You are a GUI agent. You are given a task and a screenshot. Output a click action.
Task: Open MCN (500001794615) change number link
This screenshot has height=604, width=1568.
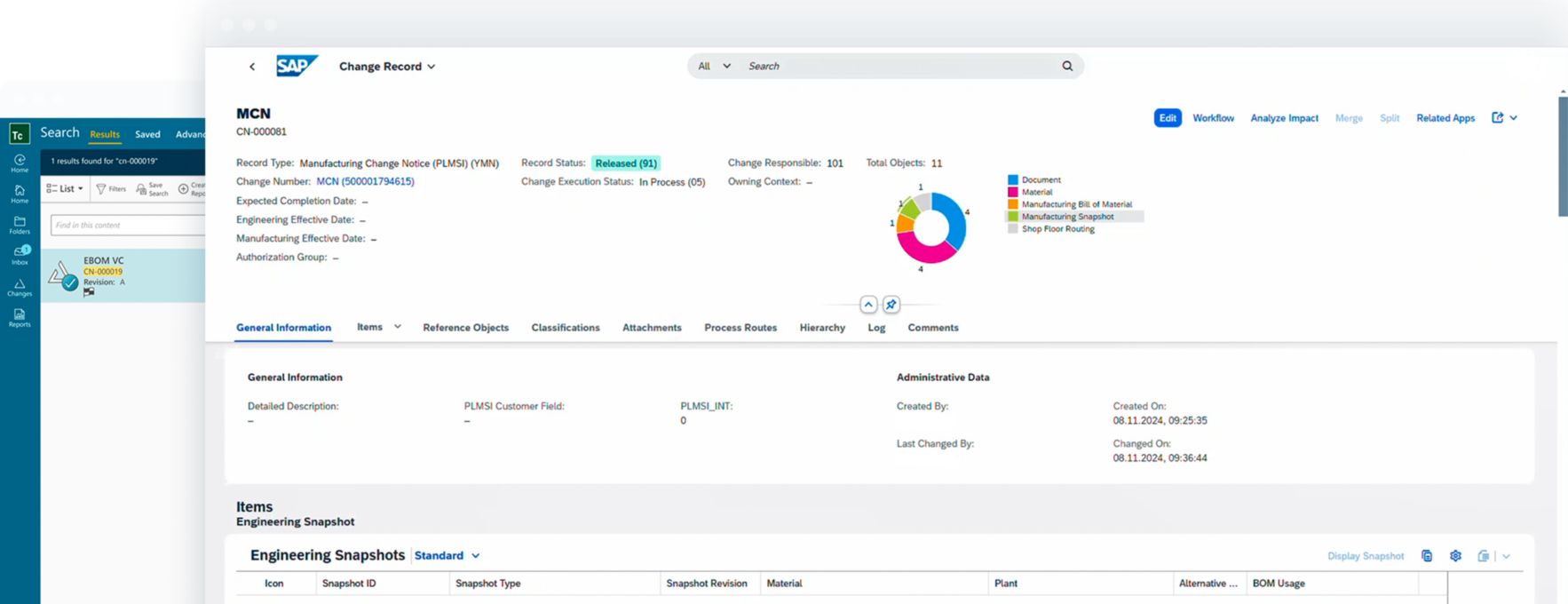(365, 182)
